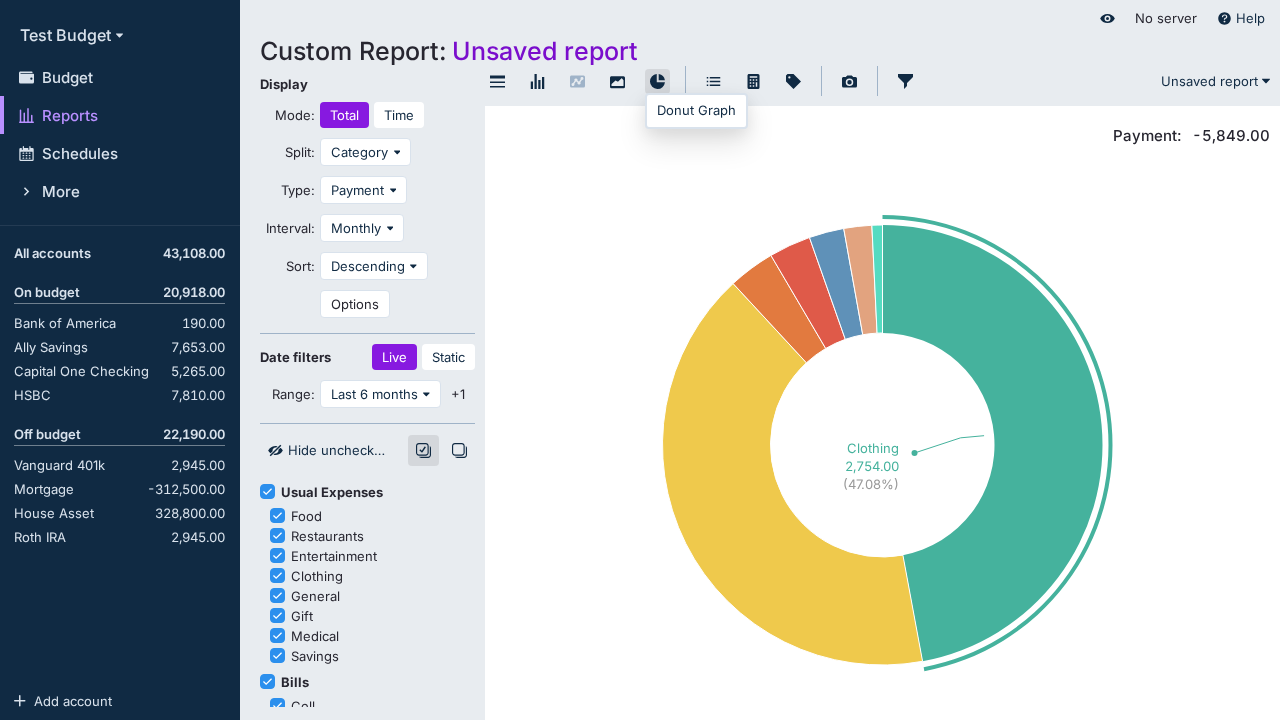Toggle privacy mode eye icon
This screenshot has width=1280, height=720.
pos(1107,19)
